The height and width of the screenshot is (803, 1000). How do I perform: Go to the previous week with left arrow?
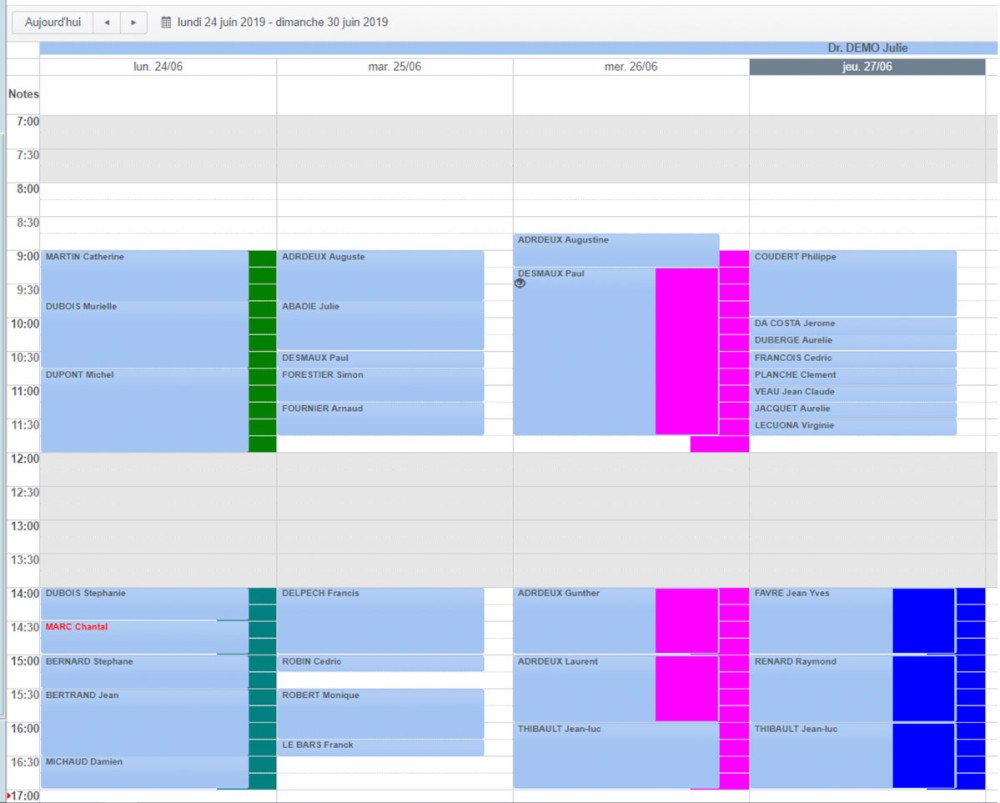click(x=107, y=22)
